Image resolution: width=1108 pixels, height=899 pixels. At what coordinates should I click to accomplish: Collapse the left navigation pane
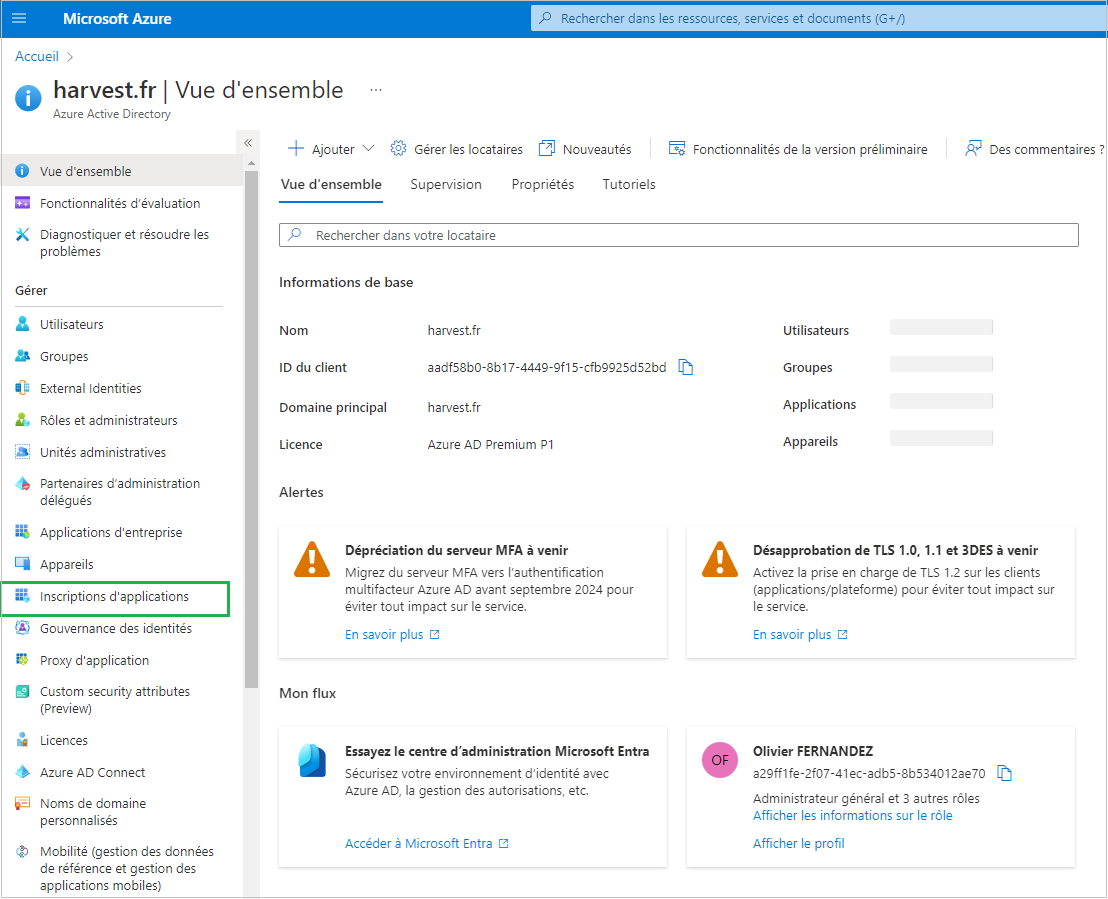click(x=248, y=143)
